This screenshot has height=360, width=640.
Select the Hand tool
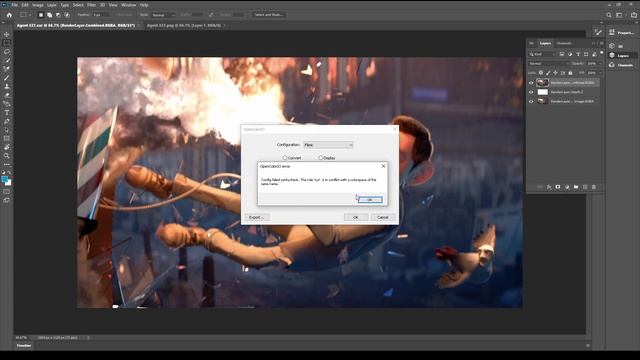click(x=7, y=147)
